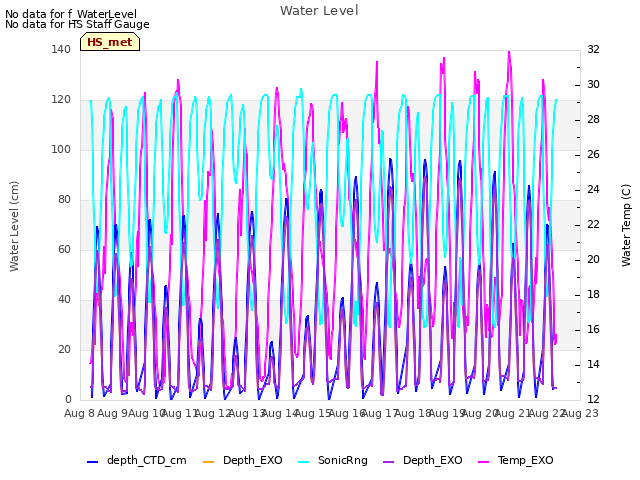The height and width of the screenshot is (480, 640).
Task: Click the 12 right y-axis tick label
Action: click(x=593, y=399)
